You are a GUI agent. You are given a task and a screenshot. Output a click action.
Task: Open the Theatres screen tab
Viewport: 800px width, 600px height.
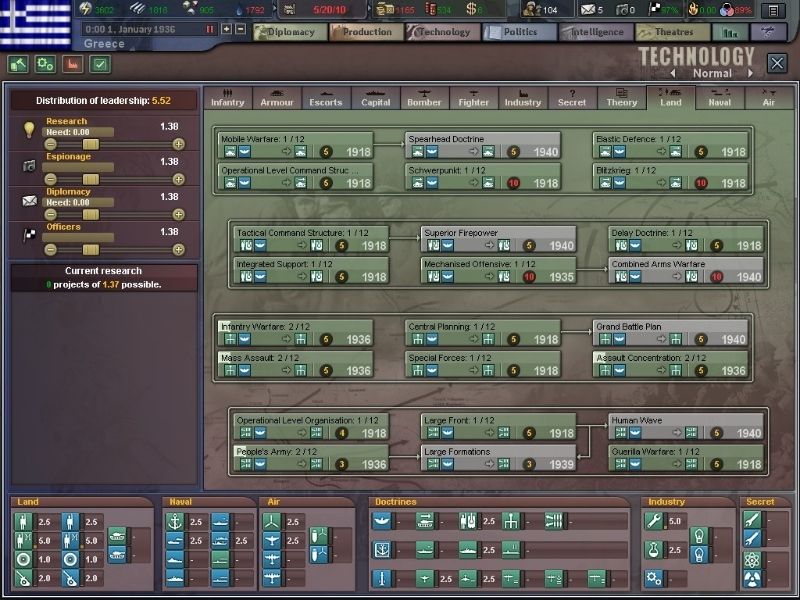click(x=672, y=32)
